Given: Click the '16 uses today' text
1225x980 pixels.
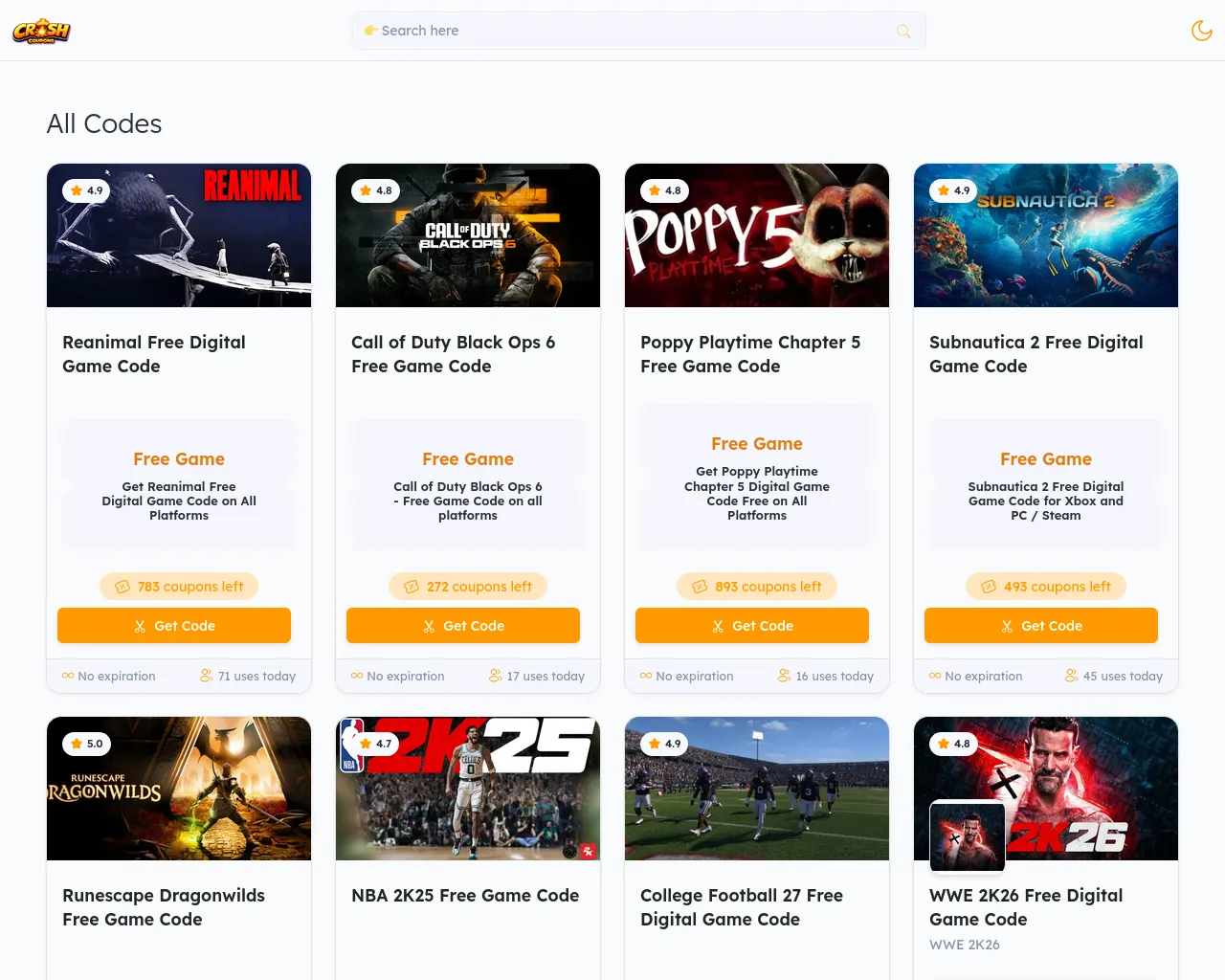Looking at the screenshot, I should [835, 676].
